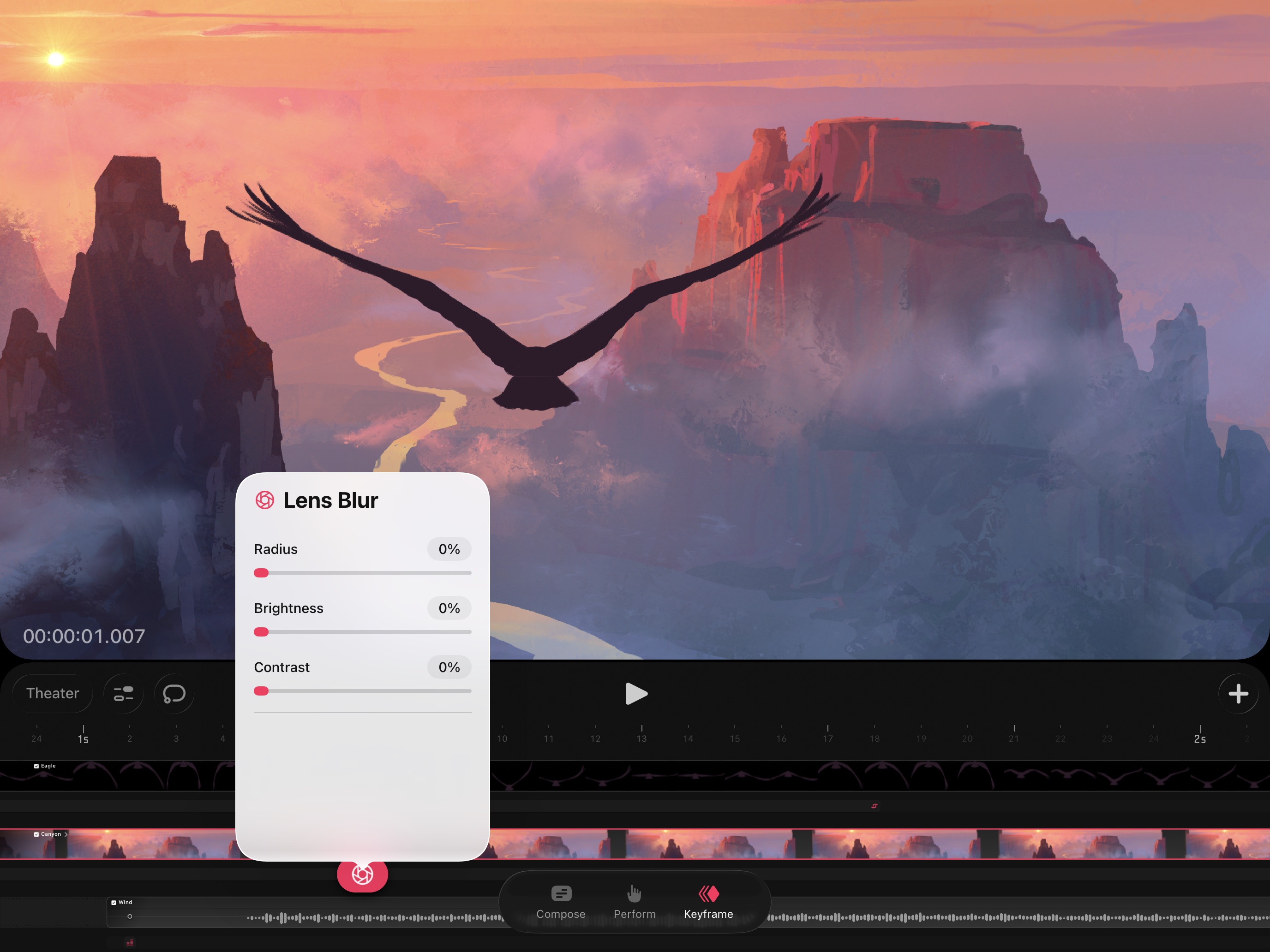Select the Keyframe mode tab
Viewport: 1270px width, 952px height.
pos(708,902)
